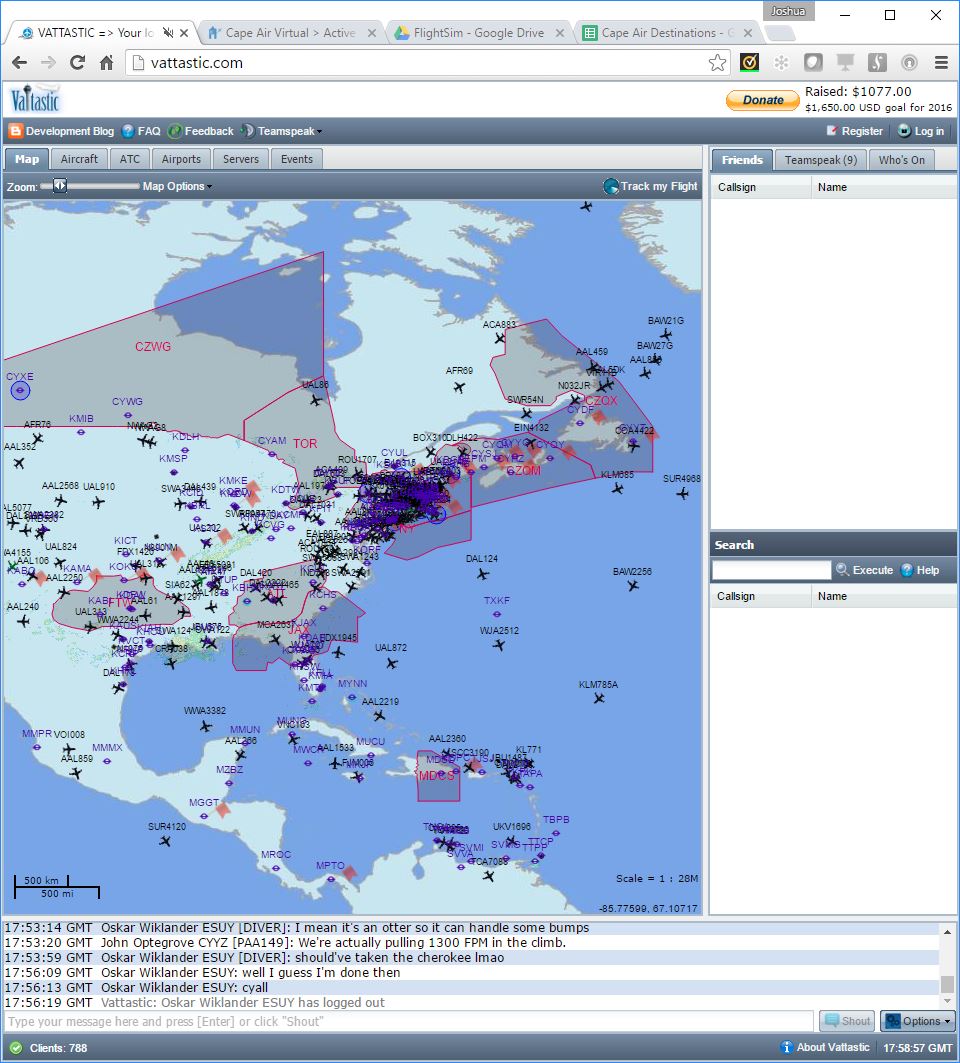The width and height of the screenshot is (960, 1063).
Task: Click the Name header in search results
Action: (x=883, y=596)
